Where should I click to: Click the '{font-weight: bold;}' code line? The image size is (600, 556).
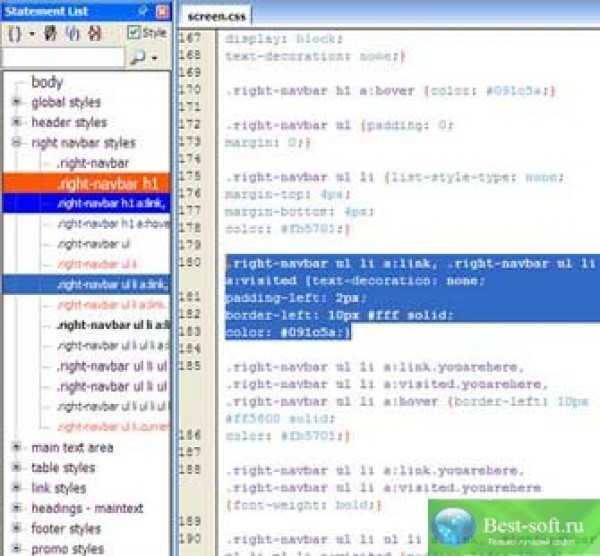point(304,505)
